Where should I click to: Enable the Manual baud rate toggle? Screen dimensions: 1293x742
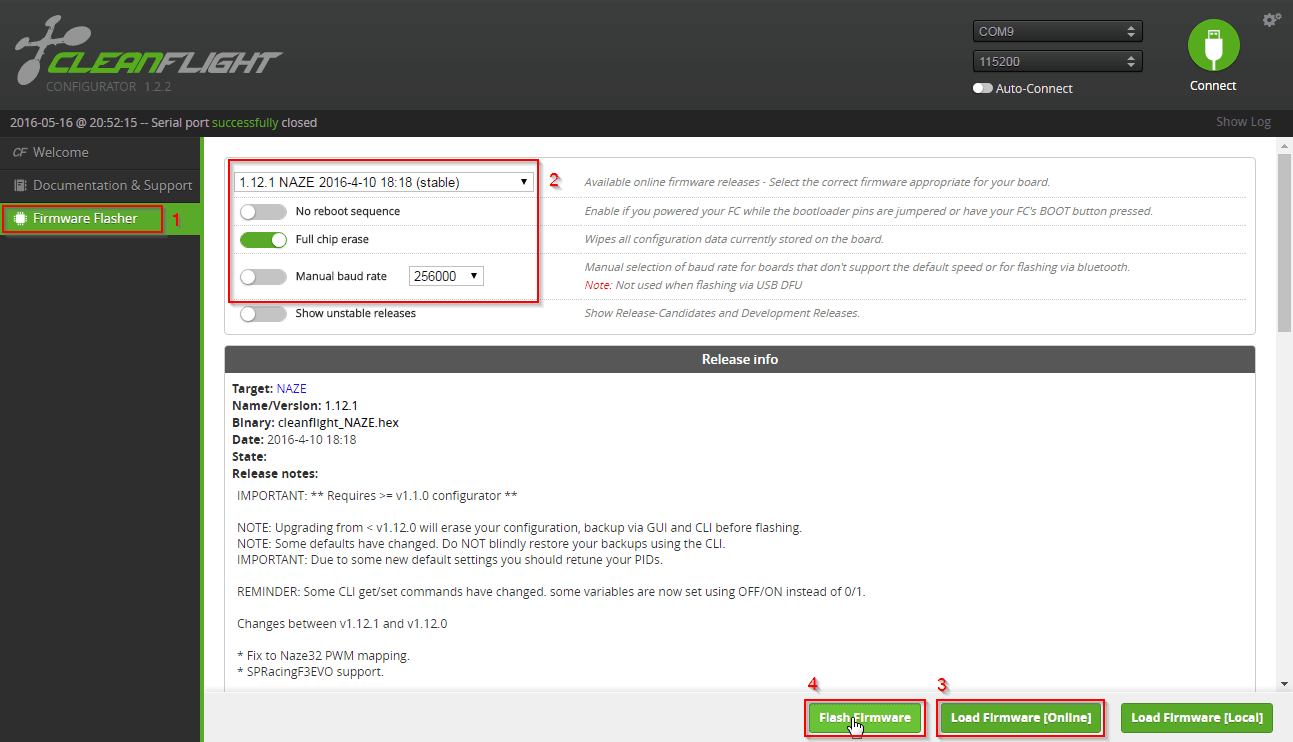(263, 275)
